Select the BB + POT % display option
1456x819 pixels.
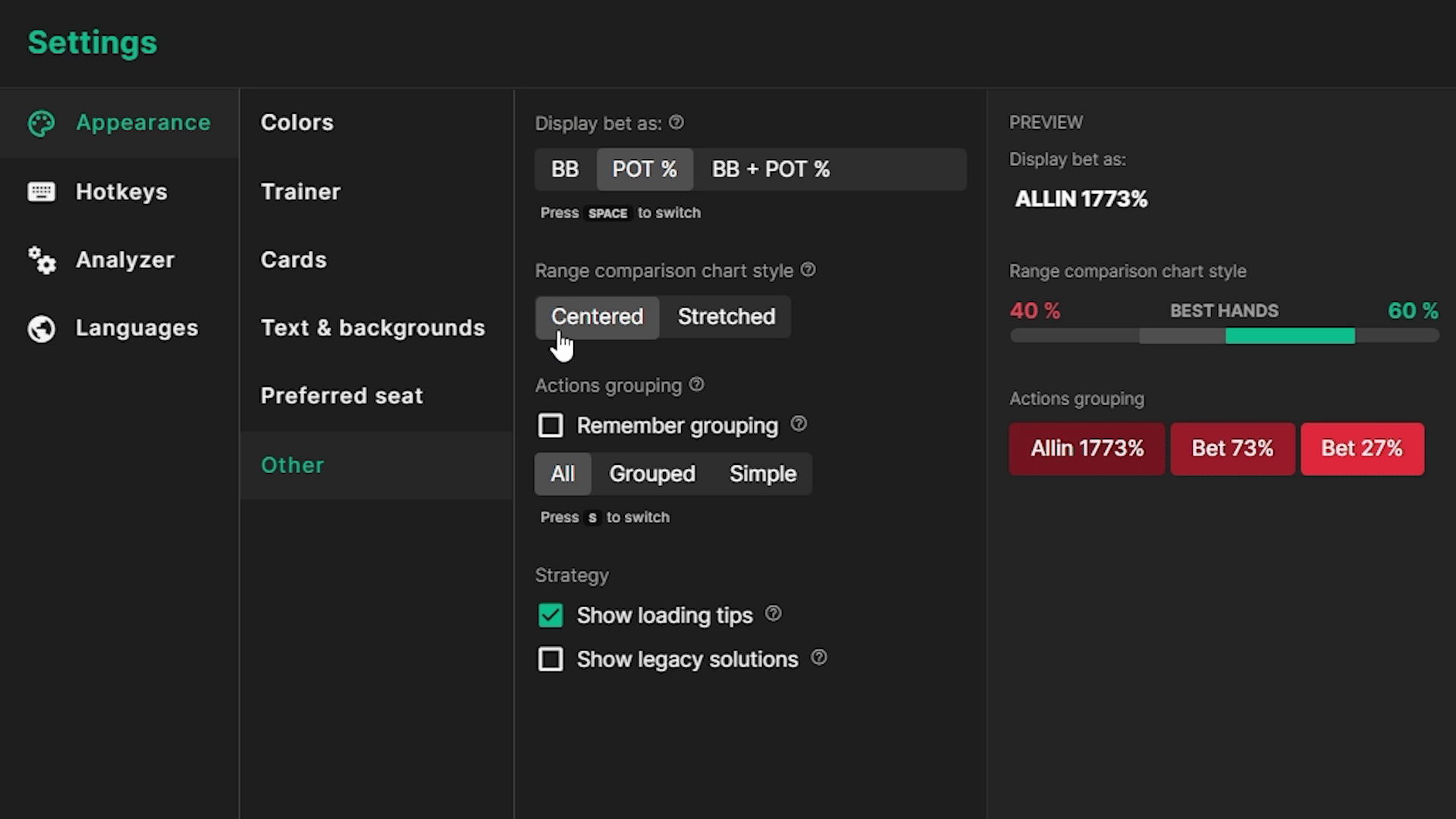770,168
